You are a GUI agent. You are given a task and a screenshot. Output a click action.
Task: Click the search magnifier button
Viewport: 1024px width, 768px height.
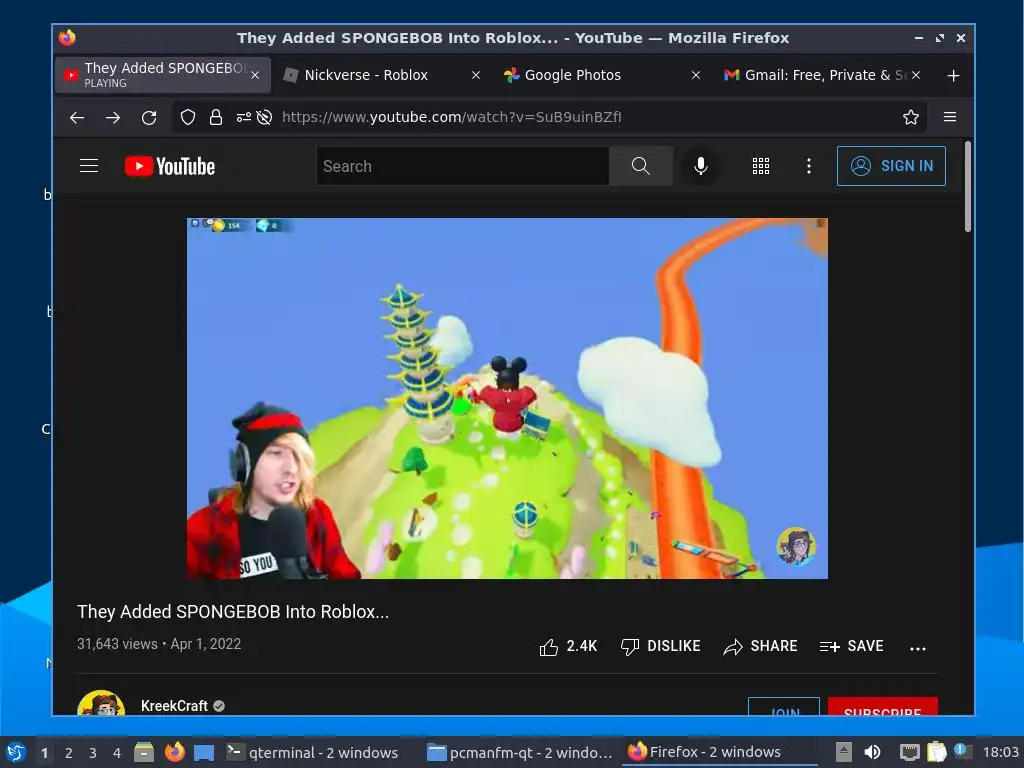(x=641, y=166)
